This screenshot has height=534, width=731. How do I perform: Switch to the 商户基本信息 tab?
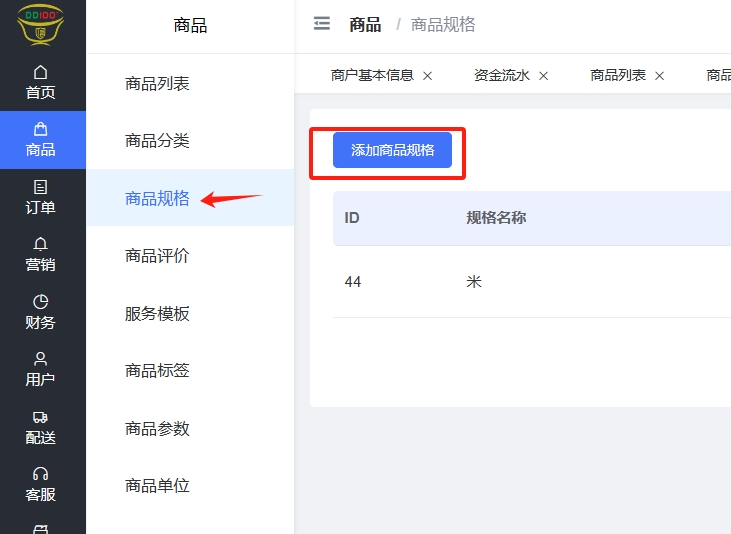click(372, 76)
